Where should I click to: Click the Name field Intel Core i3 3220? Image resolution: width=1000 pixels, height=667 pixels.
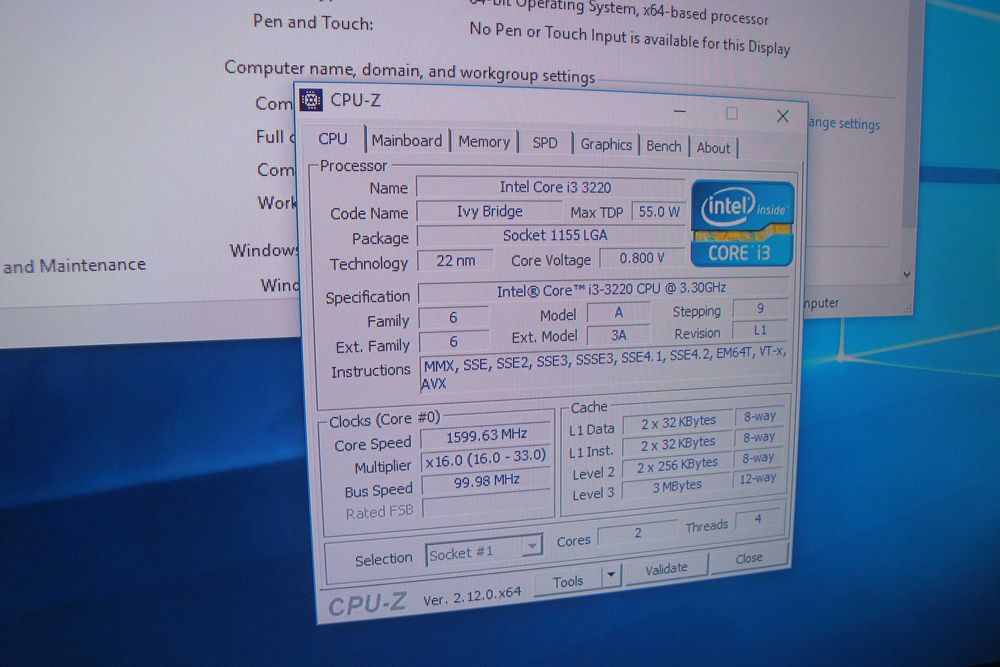[x=552, y=187]
